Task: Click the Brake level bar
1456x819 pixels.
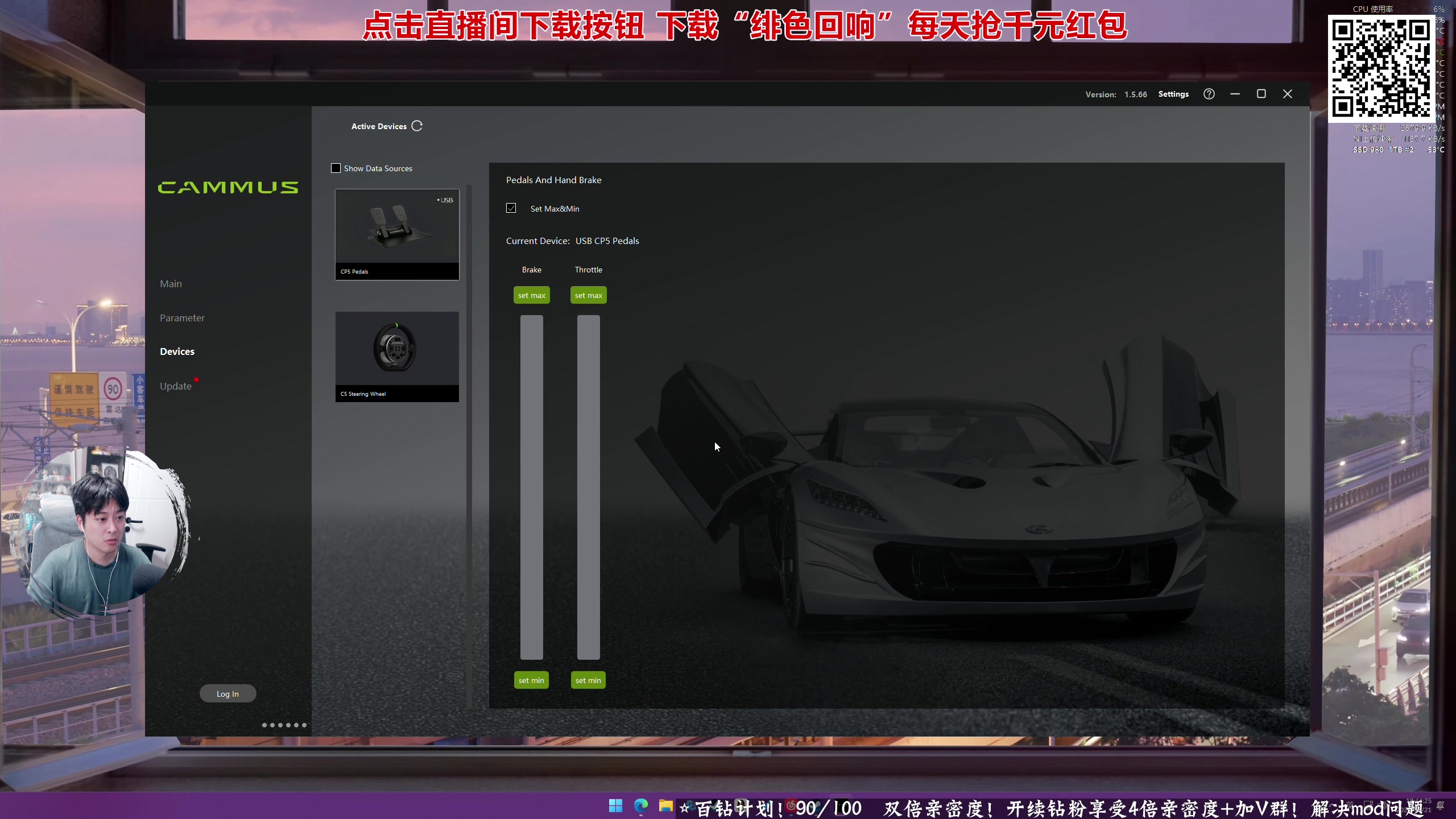Action: click(x=531, y=487)
